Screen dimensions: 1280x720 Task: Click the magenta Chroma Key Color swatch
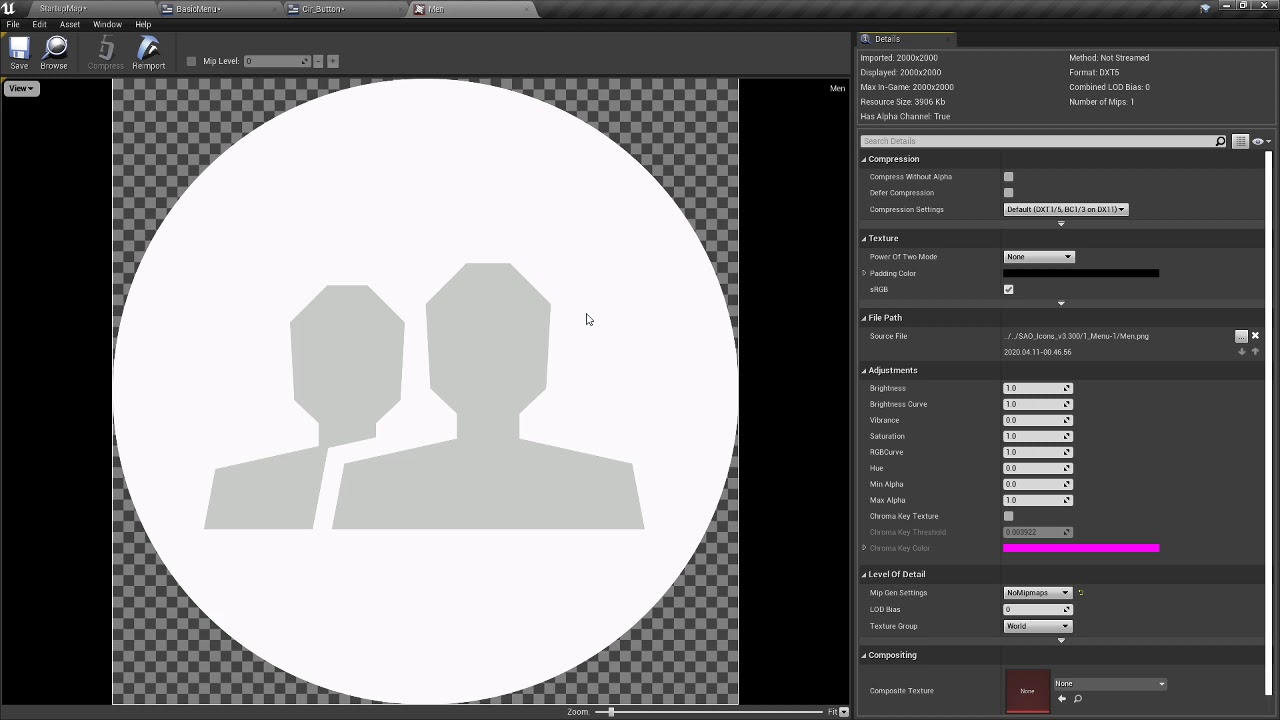coord(1081,548)
